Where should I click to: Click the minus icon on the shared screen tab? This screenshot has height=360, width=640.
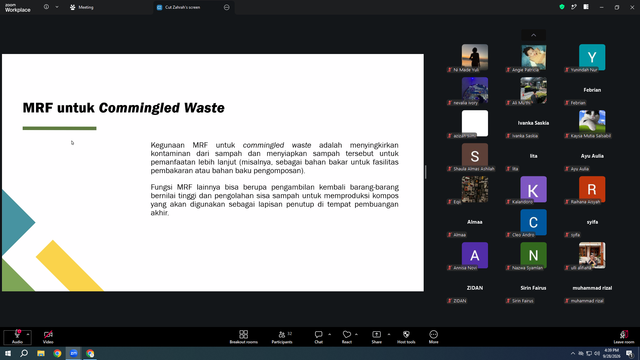point(227,7)
